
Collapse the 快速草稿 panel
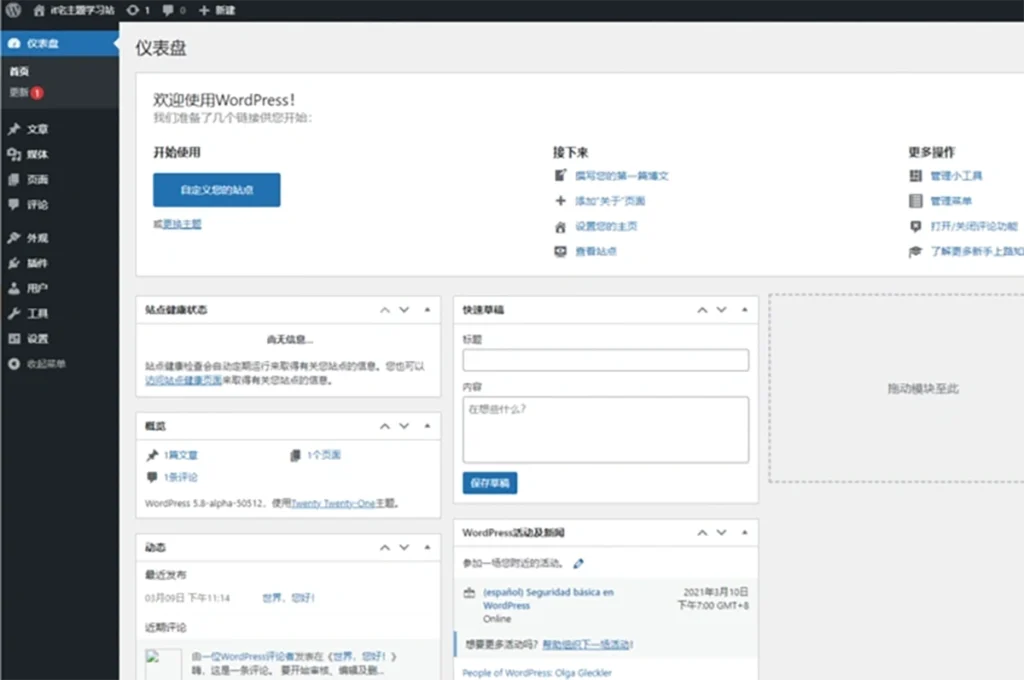(744, 310)
